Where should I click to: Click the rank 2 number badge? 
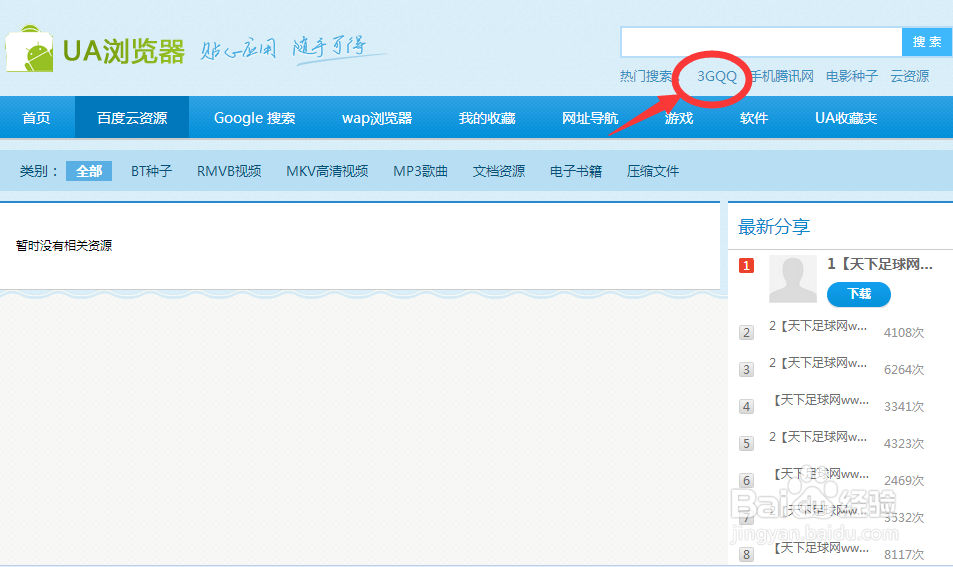click(x=746, y=332)
